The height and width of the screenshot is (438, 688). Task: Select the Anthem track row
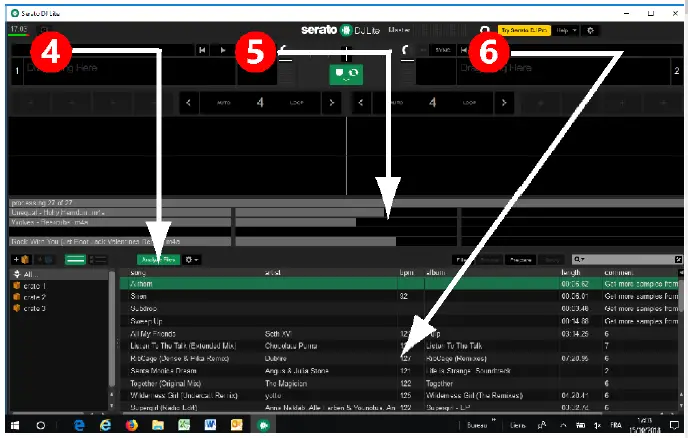point(399,284)
